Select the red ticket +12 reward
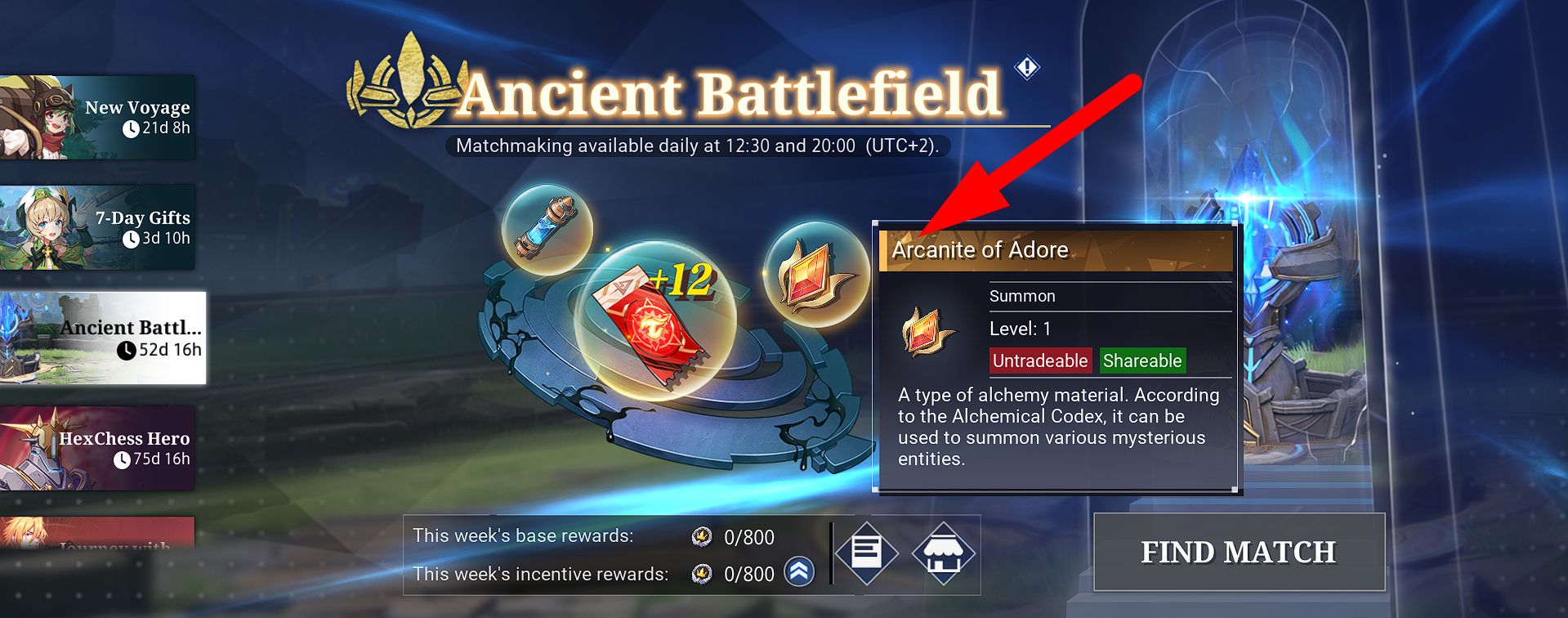Viewport: 1568px width, 618px height. [x=655, y=322]
